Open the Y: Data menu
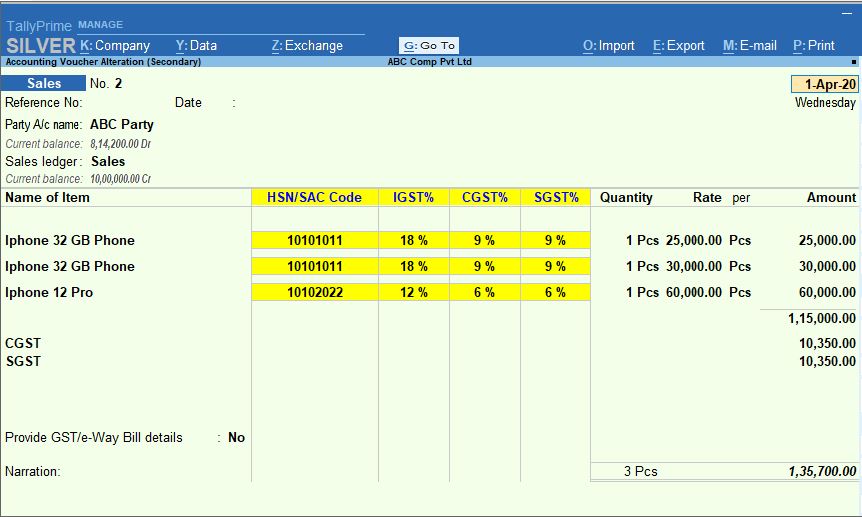The image size is (862, 517). click(196, 46)
